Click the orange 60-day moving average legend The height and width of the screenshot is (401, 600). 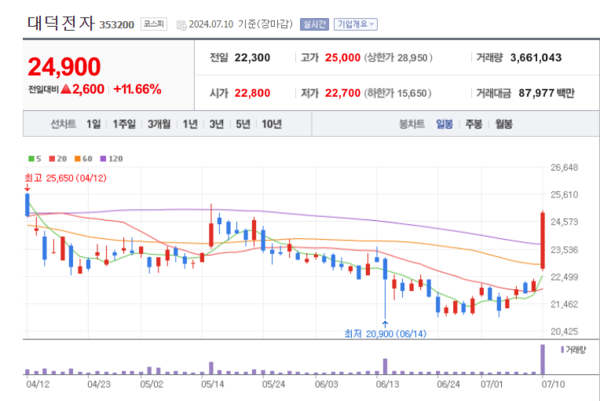click(x=83, y=158)
